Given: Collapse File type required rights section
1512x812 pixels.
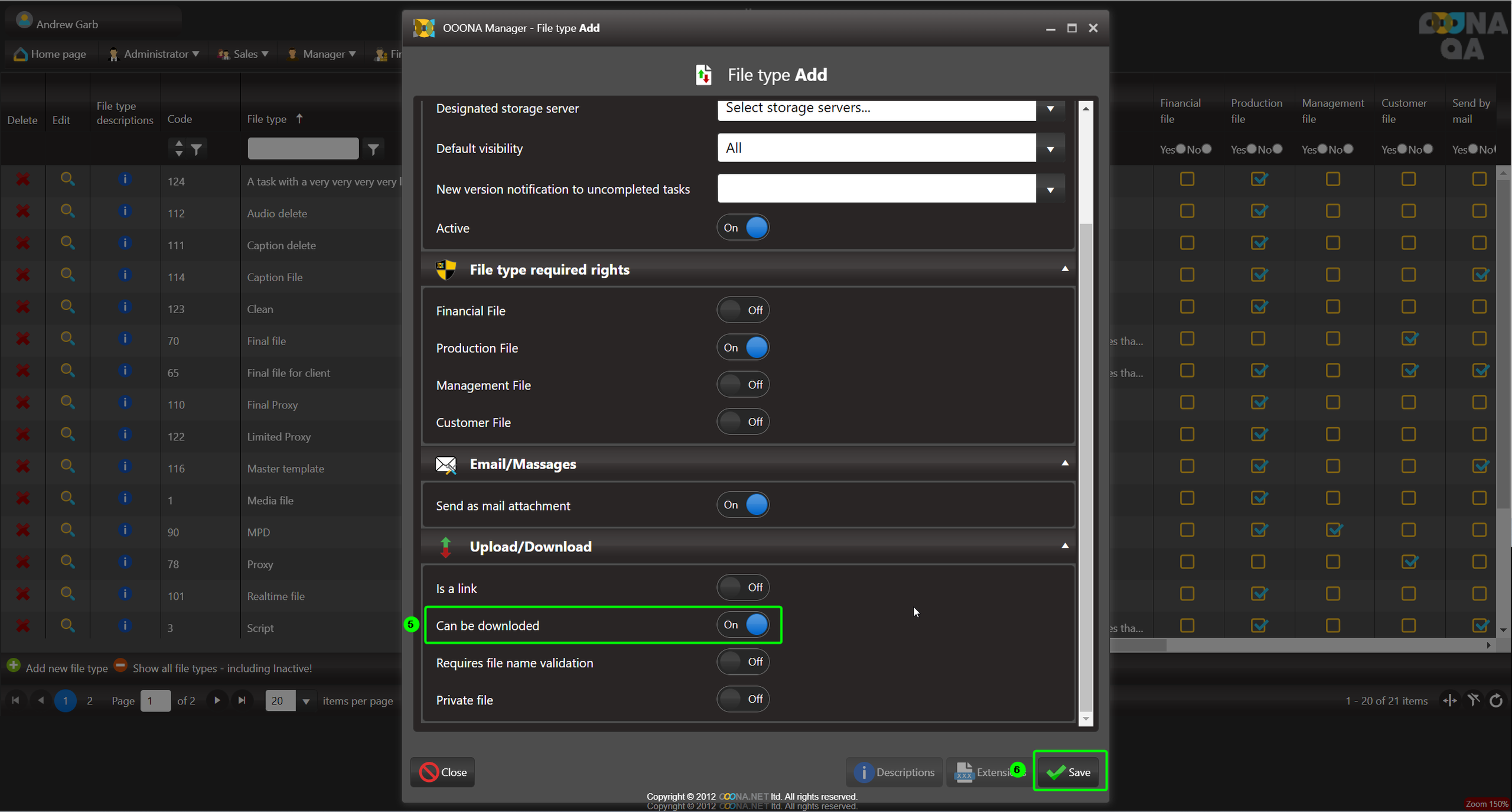Looking at the screenshot, I should pos(1064,269).
